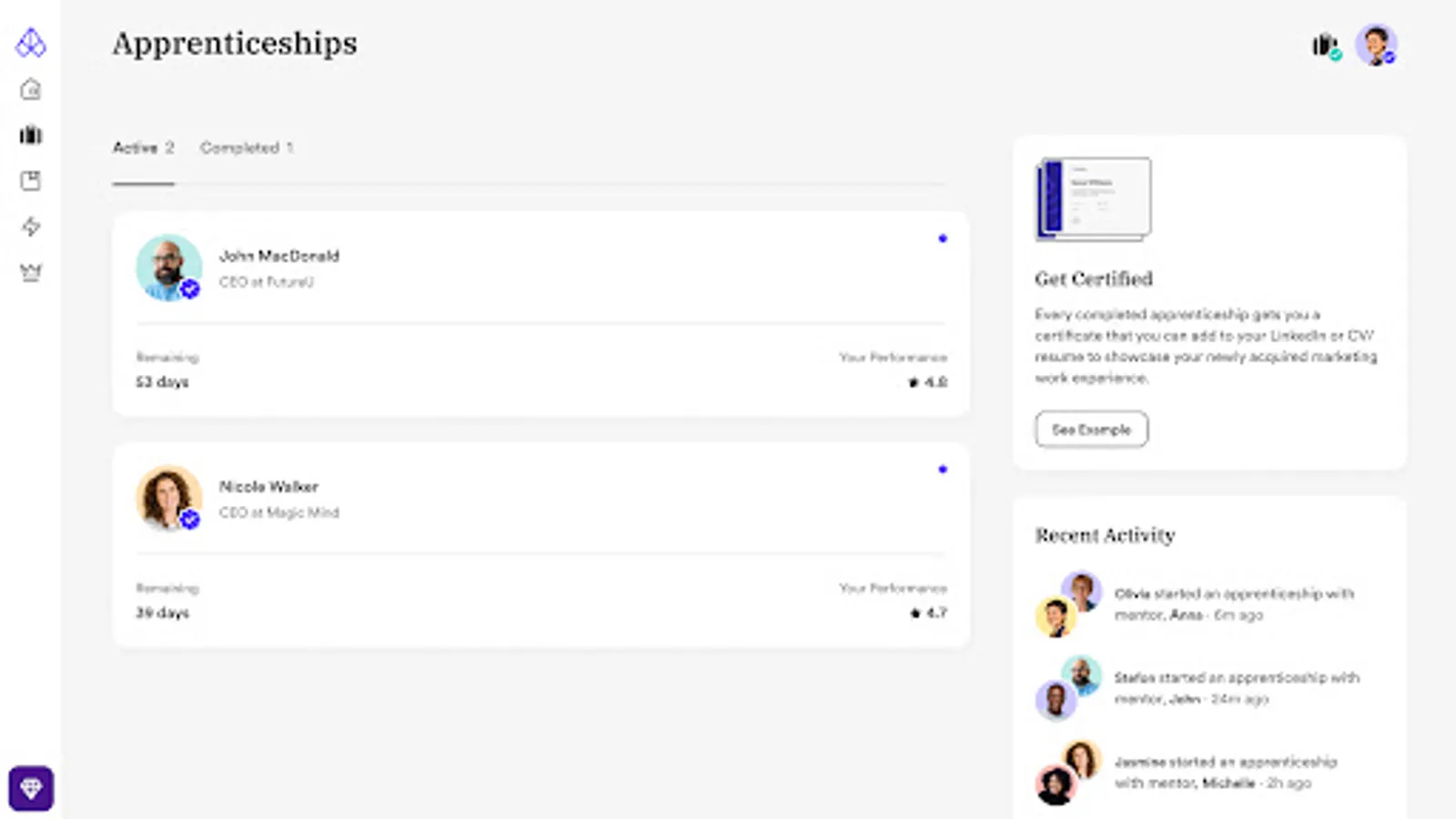Open the user profile avatar menu
Screen dimensions: 1456x819
1376,45
